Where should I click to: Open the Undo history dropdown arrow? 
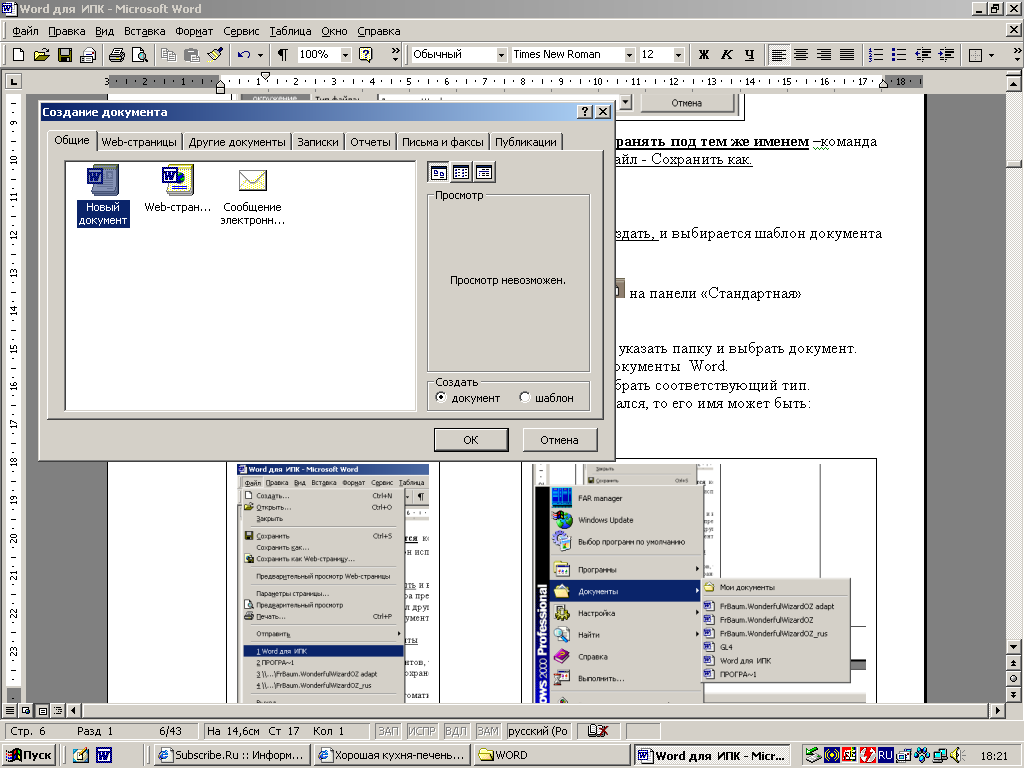260,55
